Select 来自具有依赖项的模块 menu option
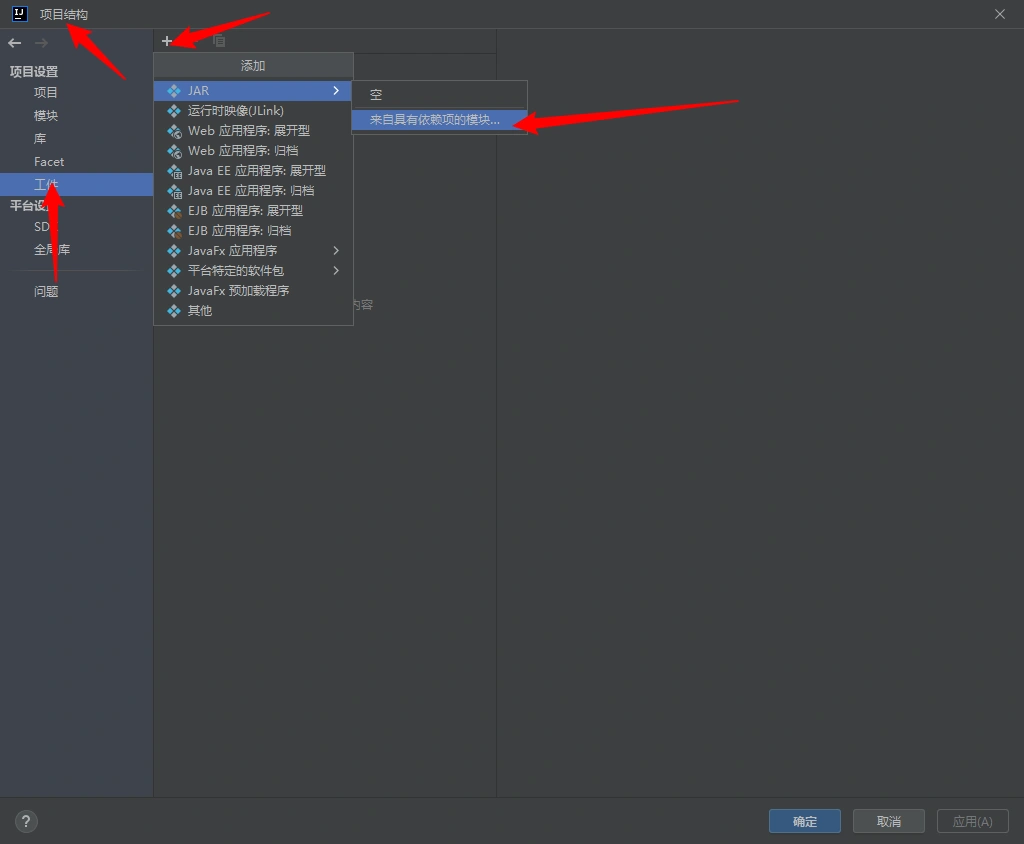The width and height of the screenshot is (1024, 844). click(x=435, y=120)
